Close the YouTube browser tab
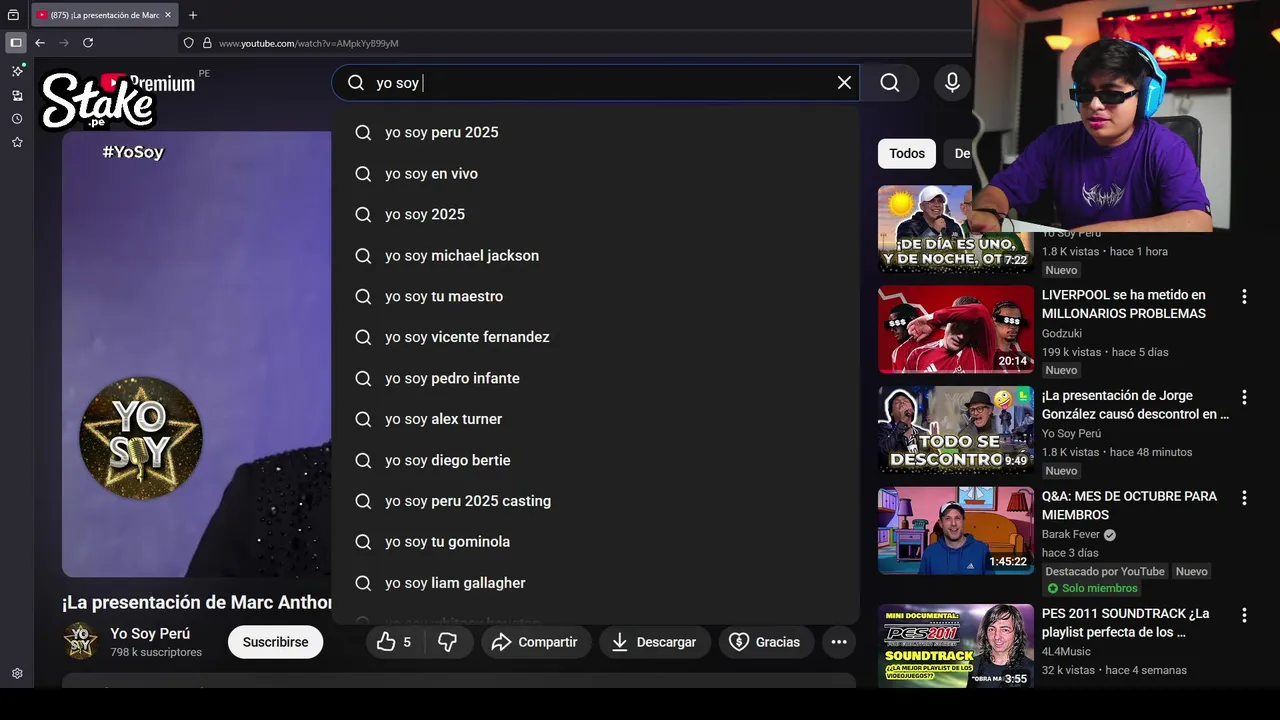This screenshot has width=1280, height=720. click(x=168, y=15)
